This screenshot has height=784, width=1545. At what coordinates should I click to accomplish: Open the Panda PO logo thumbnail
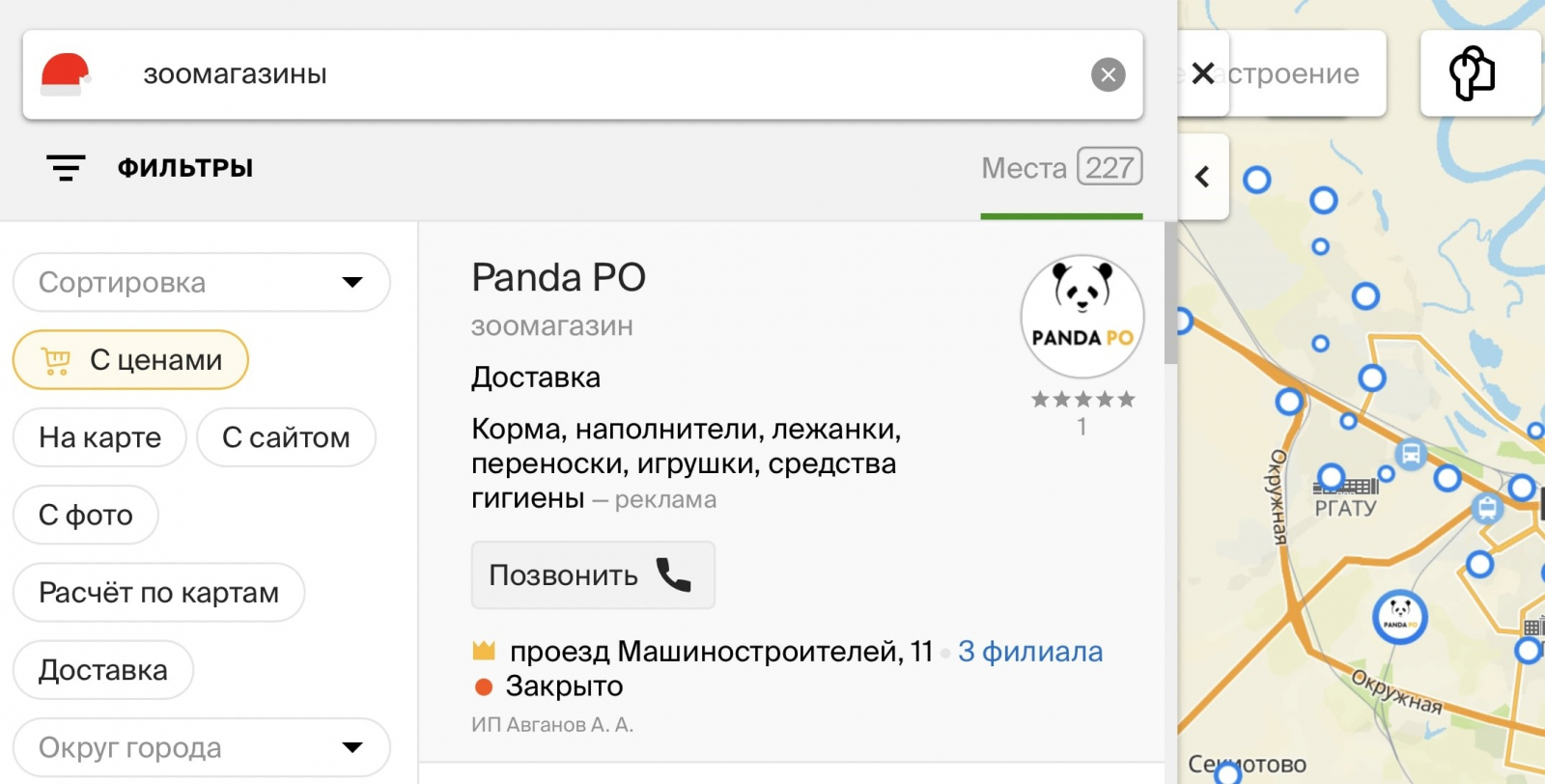(x=1081, y=317)
